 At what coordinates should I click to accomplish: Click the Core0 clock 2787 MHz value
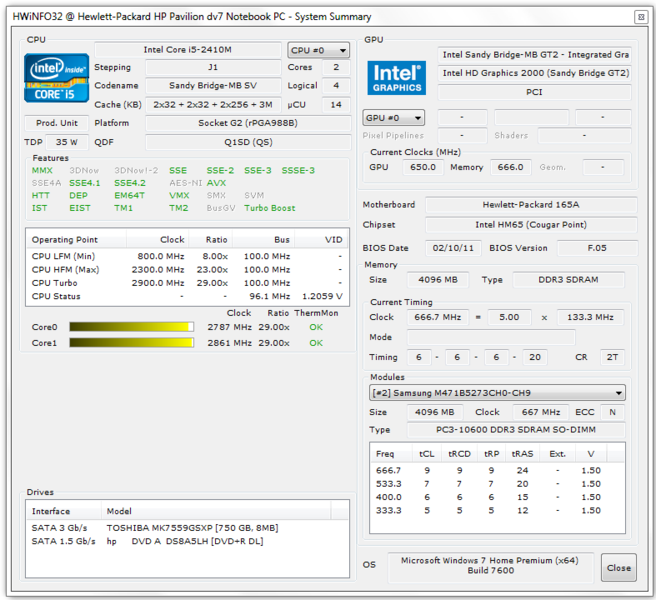point(229,327)
